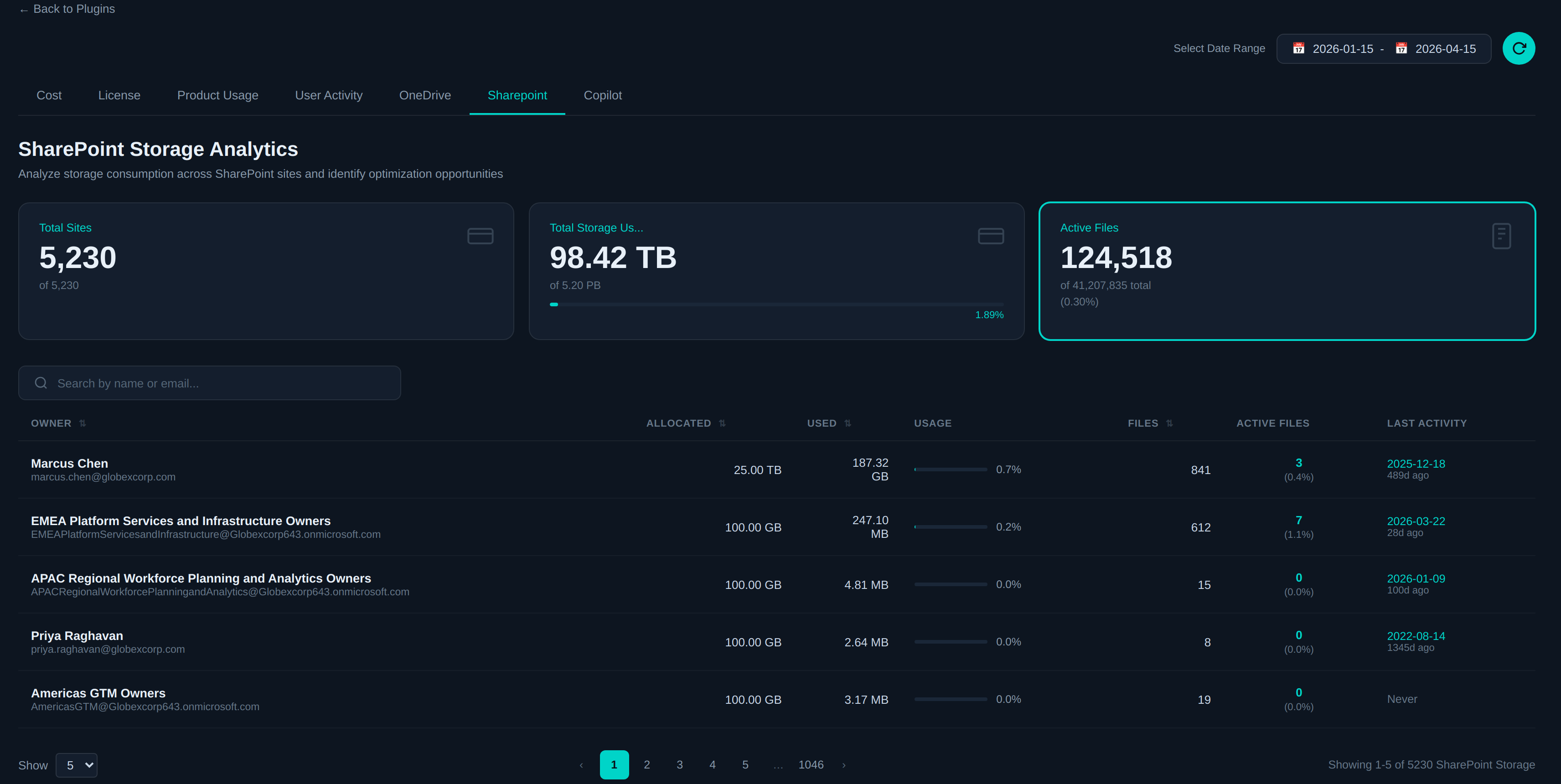Sort by Owner column arrows
The height and width of the screenshot is (784, 1561).
[x=83, y=423]
